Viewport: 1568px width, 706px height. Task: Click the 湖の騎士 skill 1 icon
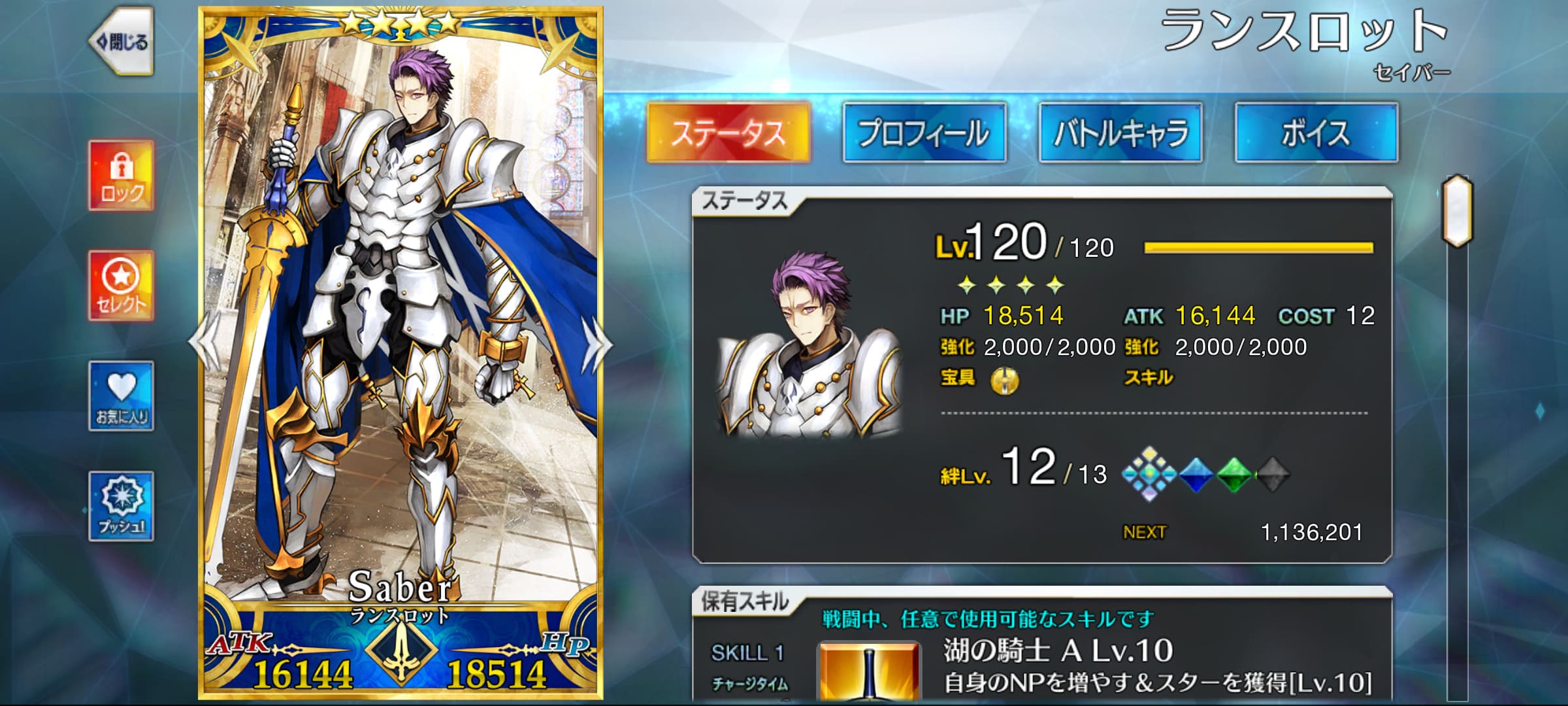coord(869,672)
